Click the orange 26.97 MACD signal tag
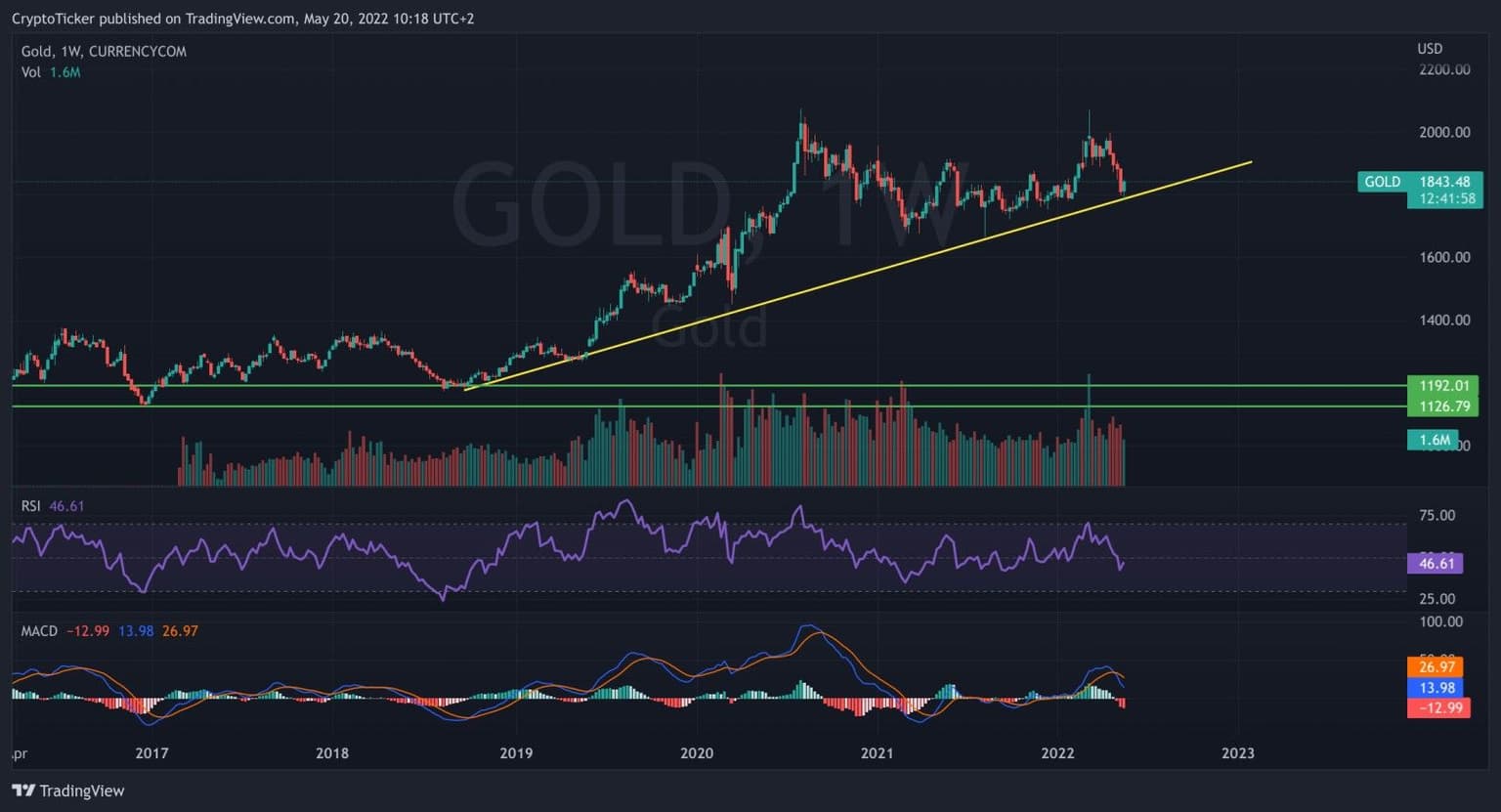The image size is (1501, 812). [x=1437, y=667]
